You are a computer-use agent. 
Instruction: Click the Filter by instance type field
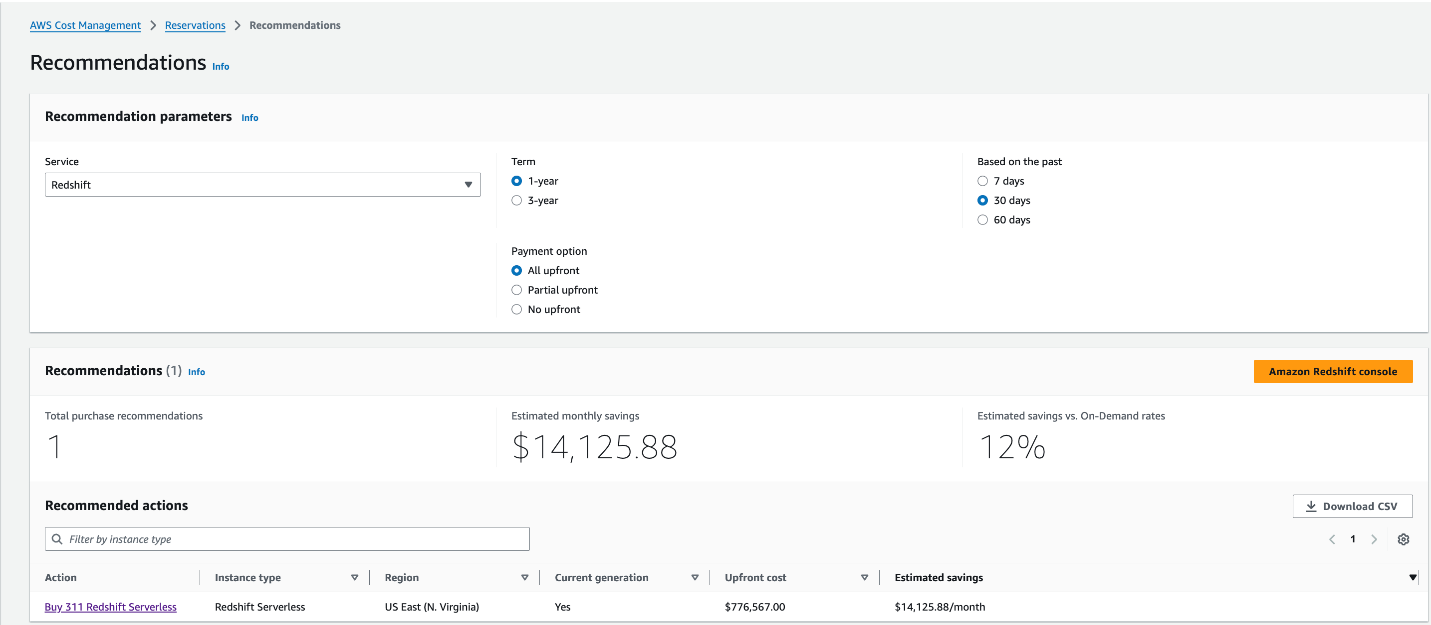point(287,539)
